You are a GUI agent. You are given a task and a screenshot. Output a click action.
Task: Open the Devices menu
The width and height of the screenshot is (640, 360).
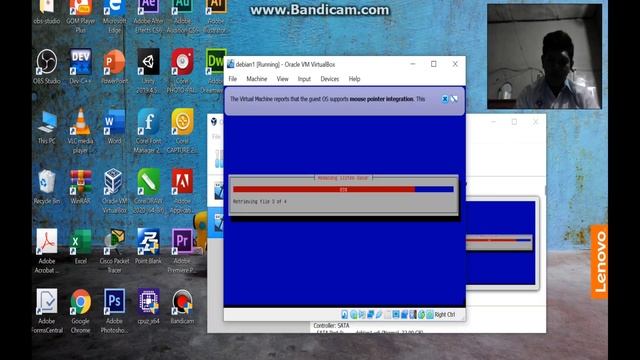click(x=330, y=79)
